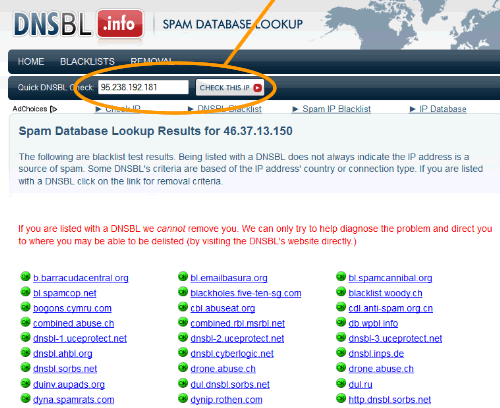The image size is (500, 408).
Task: Open the b.barracudacentral.org link
Action: coord(81,278)
